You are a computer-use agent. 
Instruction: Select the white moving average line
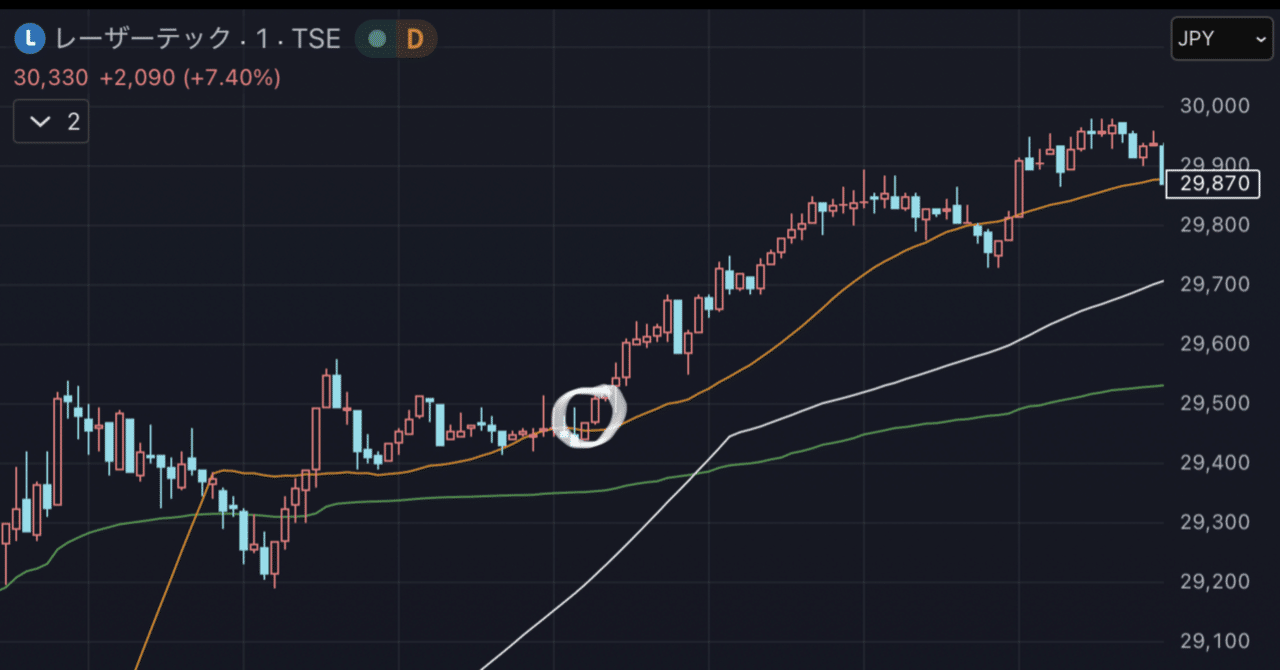[900, 380]
